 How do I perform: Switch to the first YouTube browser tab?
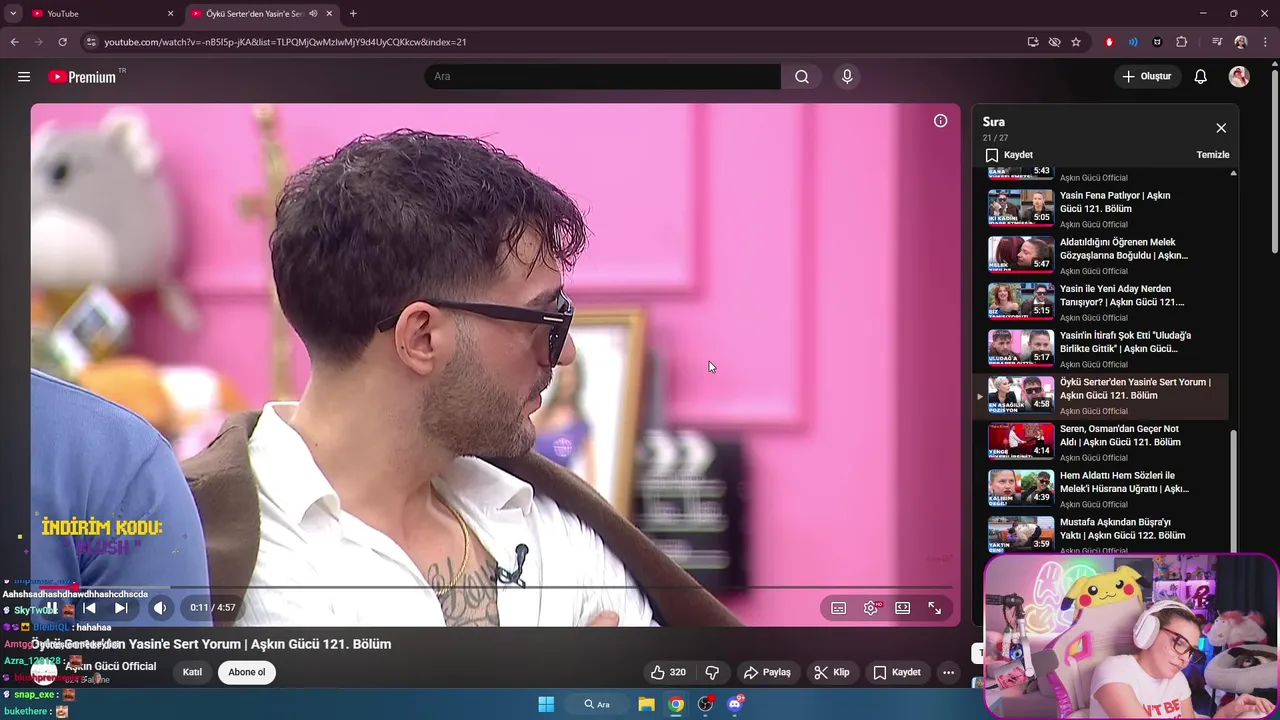click(98, 14)
